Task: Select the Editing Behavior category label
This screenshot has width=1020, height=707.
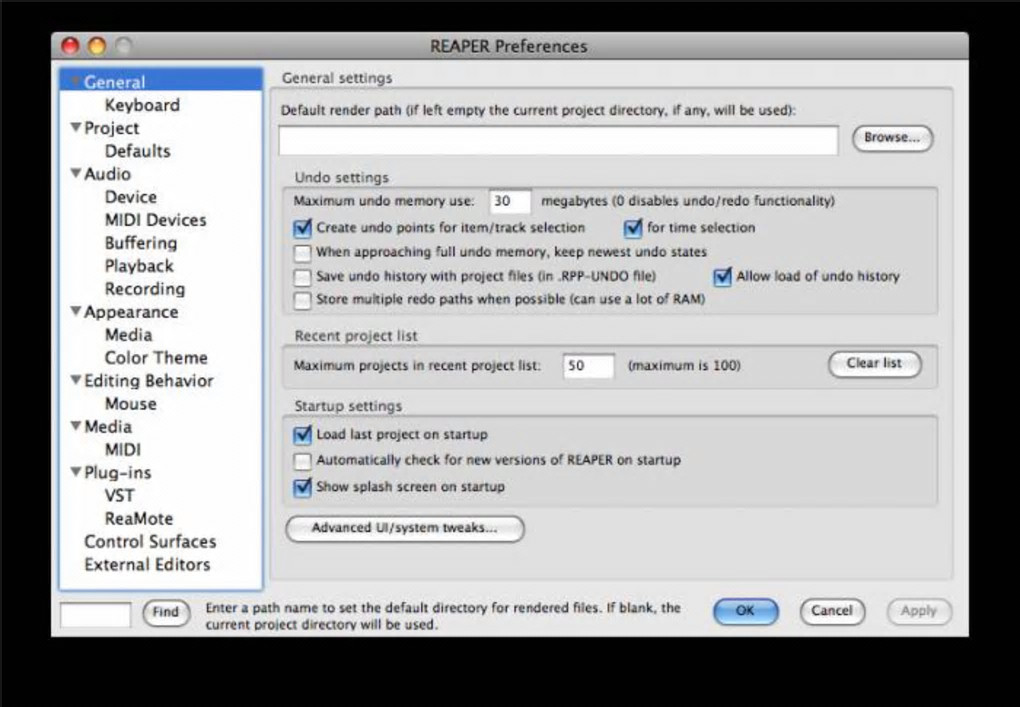Action: click(149, 380)
